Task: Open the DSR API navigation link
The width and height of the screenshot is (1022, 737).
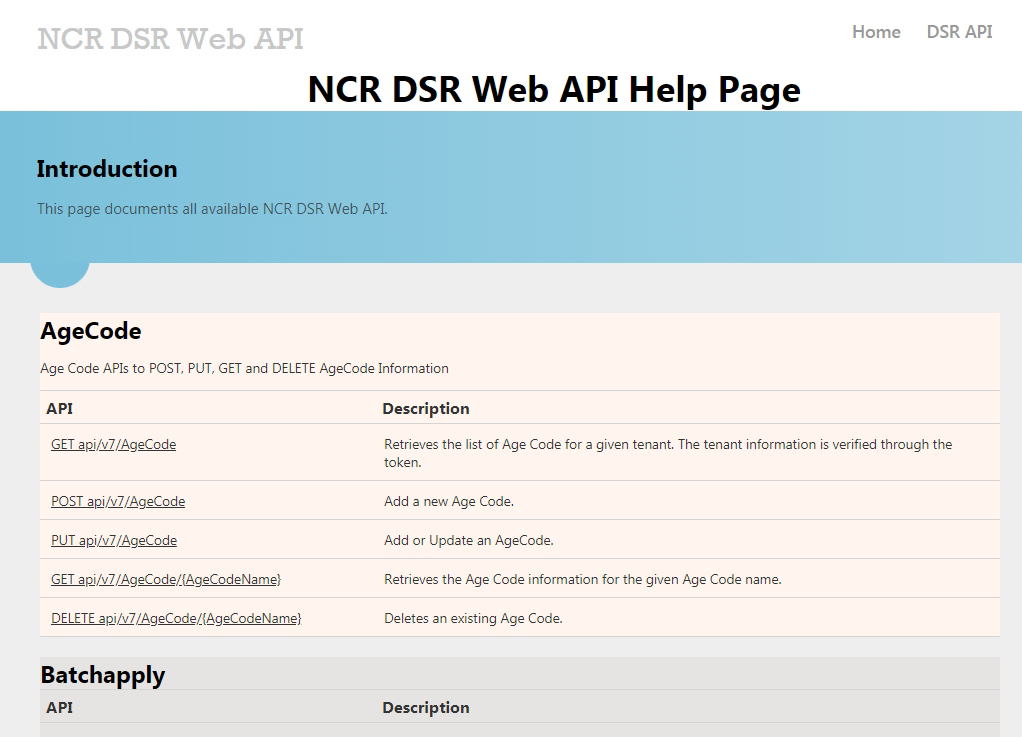Action: click(959, 32)
